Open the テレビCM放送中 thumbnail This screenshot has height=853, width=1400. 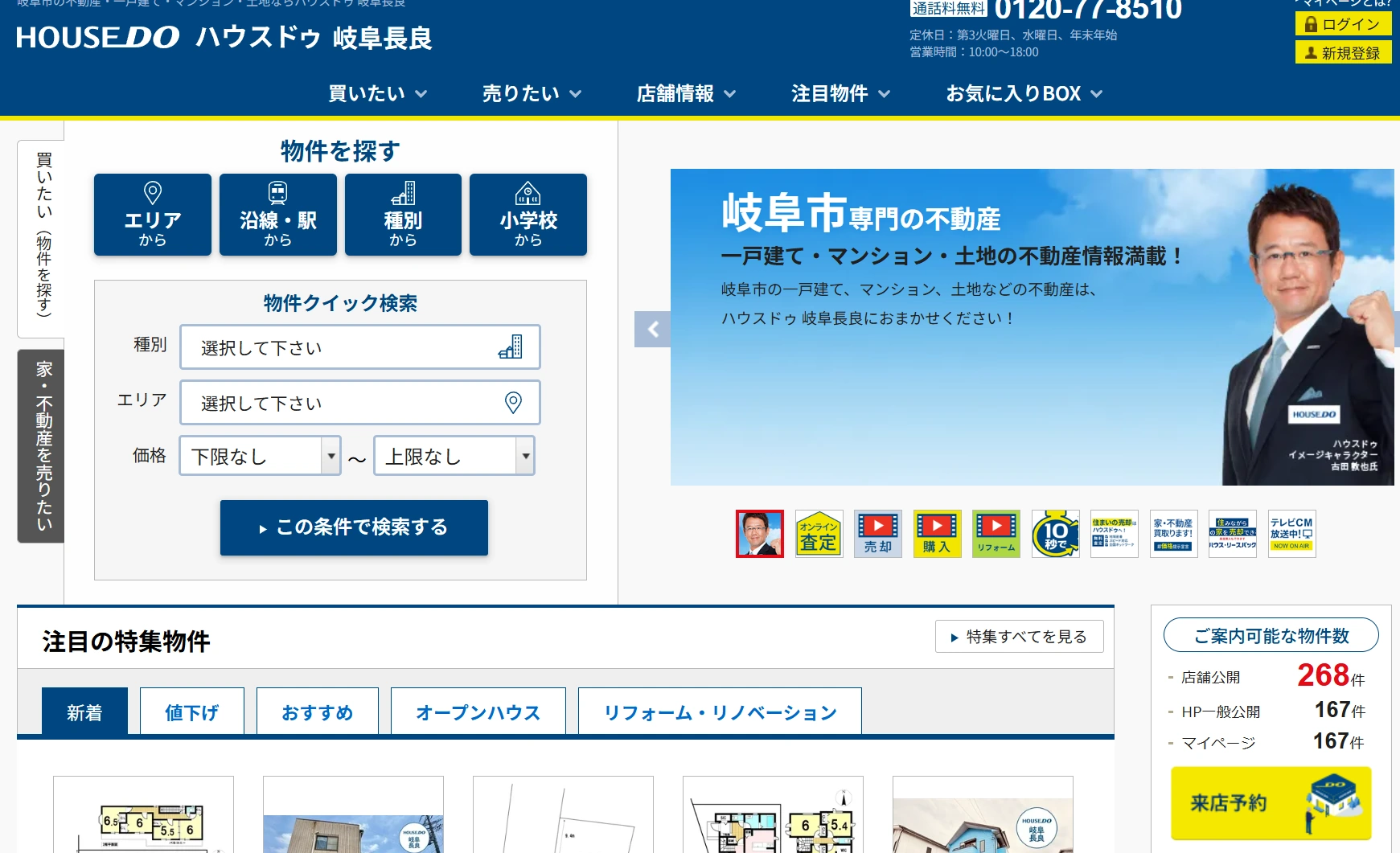(x=1291, y=534)
